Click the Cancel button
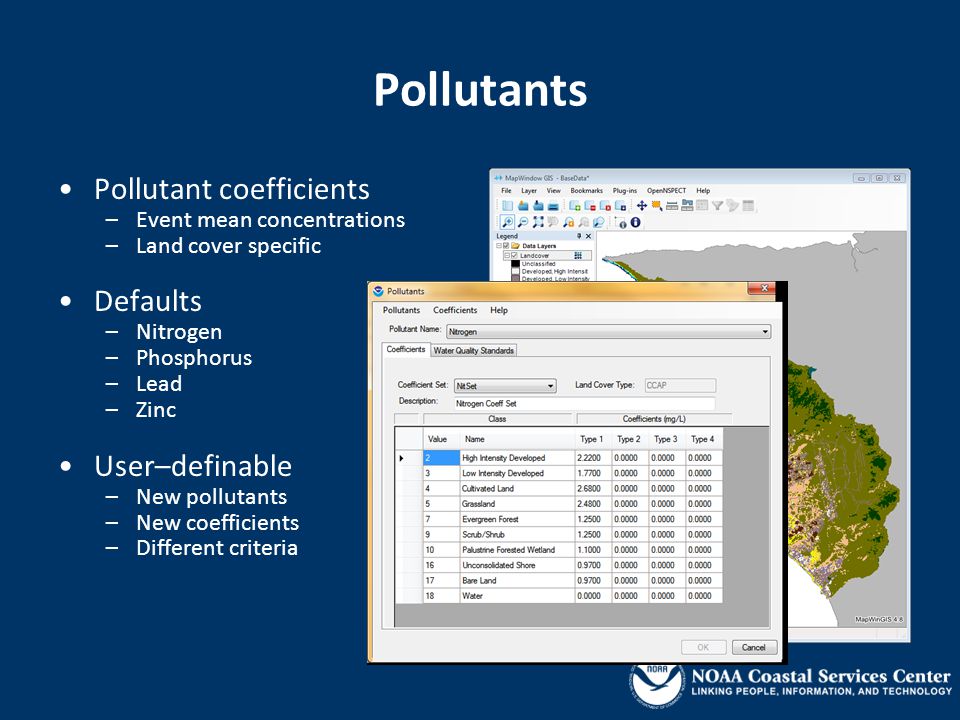The image size is (960, 720). pos(754,647)
